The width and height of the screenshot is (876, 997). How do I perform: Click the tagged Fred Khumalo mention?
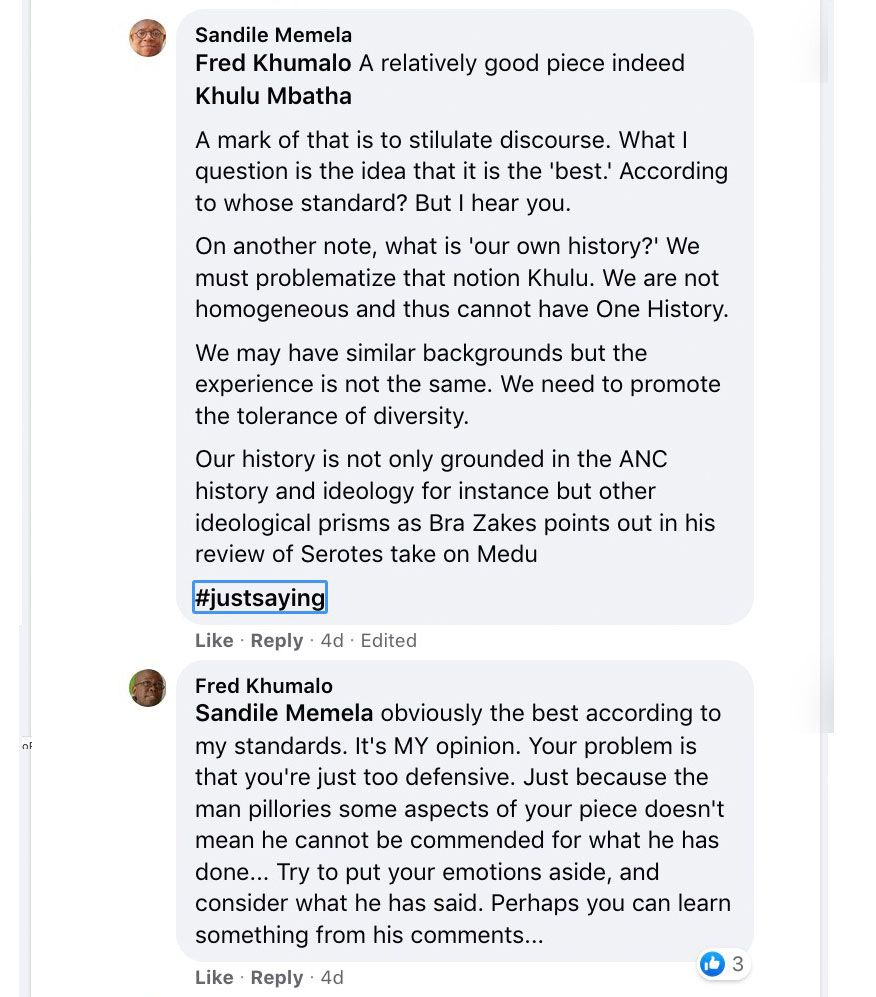click(x=273, y=63)
